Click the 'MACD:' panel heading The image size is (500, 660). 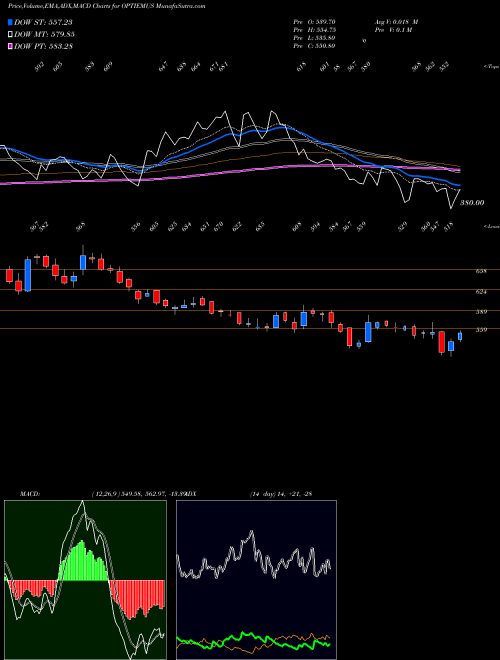click(x=29, y=494)
